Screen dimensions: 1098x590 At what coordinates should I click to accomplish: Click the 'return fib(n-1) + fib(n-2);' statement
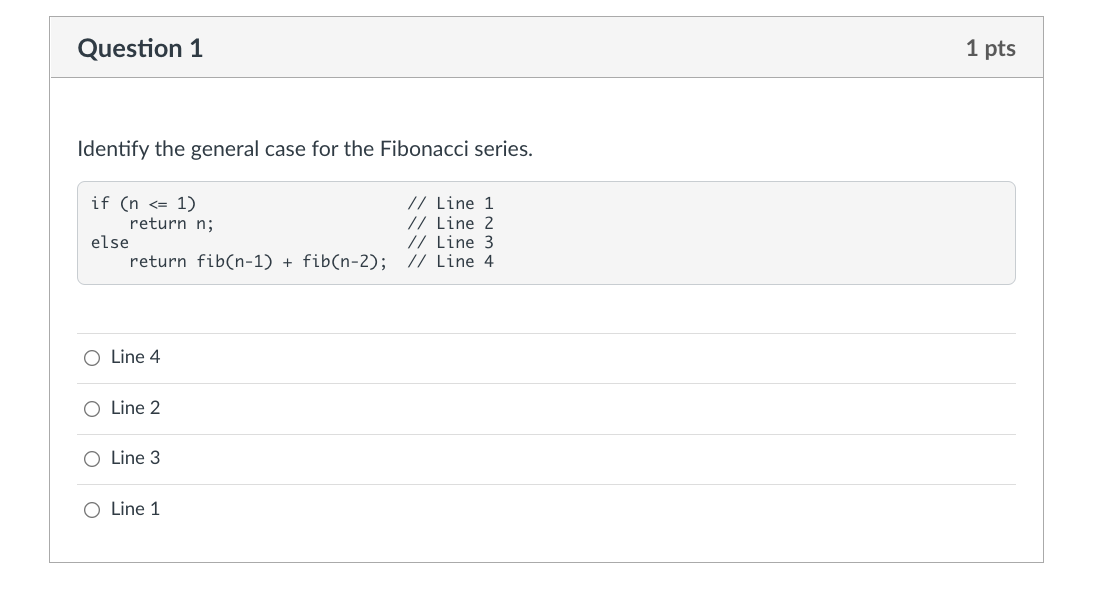click(x=258, y=262)
